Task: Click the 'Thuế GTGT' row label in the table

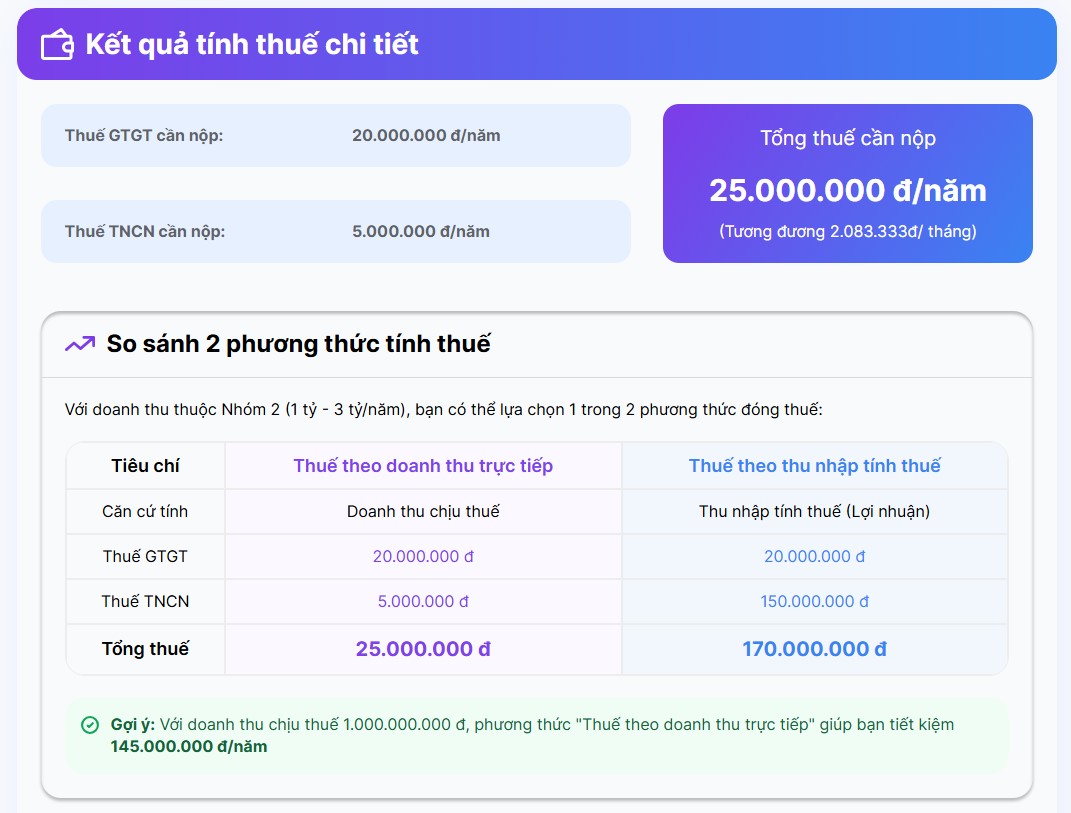Action: (x=145, y=556)
